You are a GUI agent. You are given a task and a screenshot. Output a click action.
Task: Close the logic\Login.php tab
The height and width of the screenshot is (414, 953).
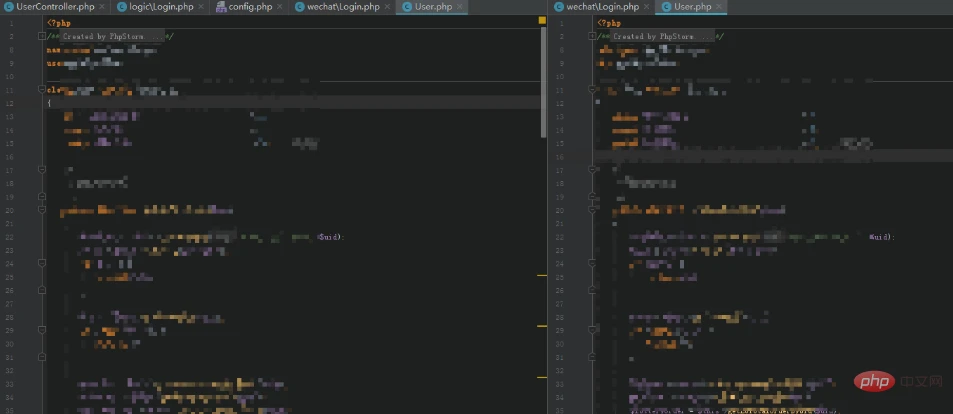(x=203, y=7)
